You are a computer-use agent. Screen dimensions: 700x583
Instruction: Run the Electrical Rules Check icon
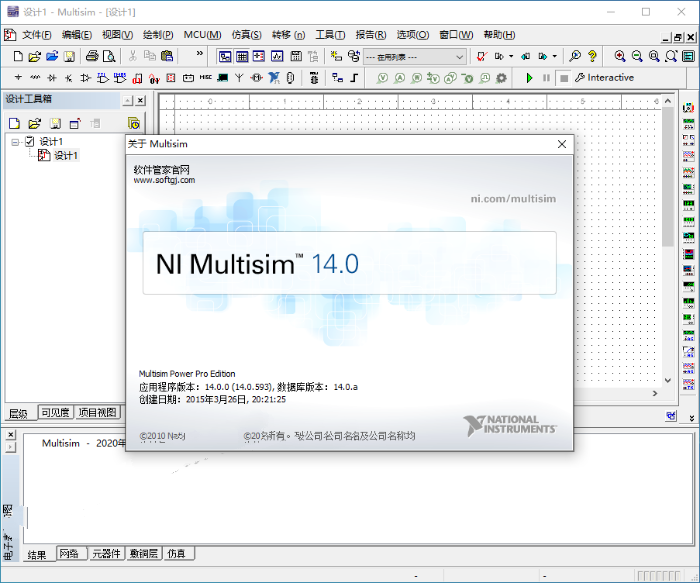pyautogui.click(x=481, y=56)
